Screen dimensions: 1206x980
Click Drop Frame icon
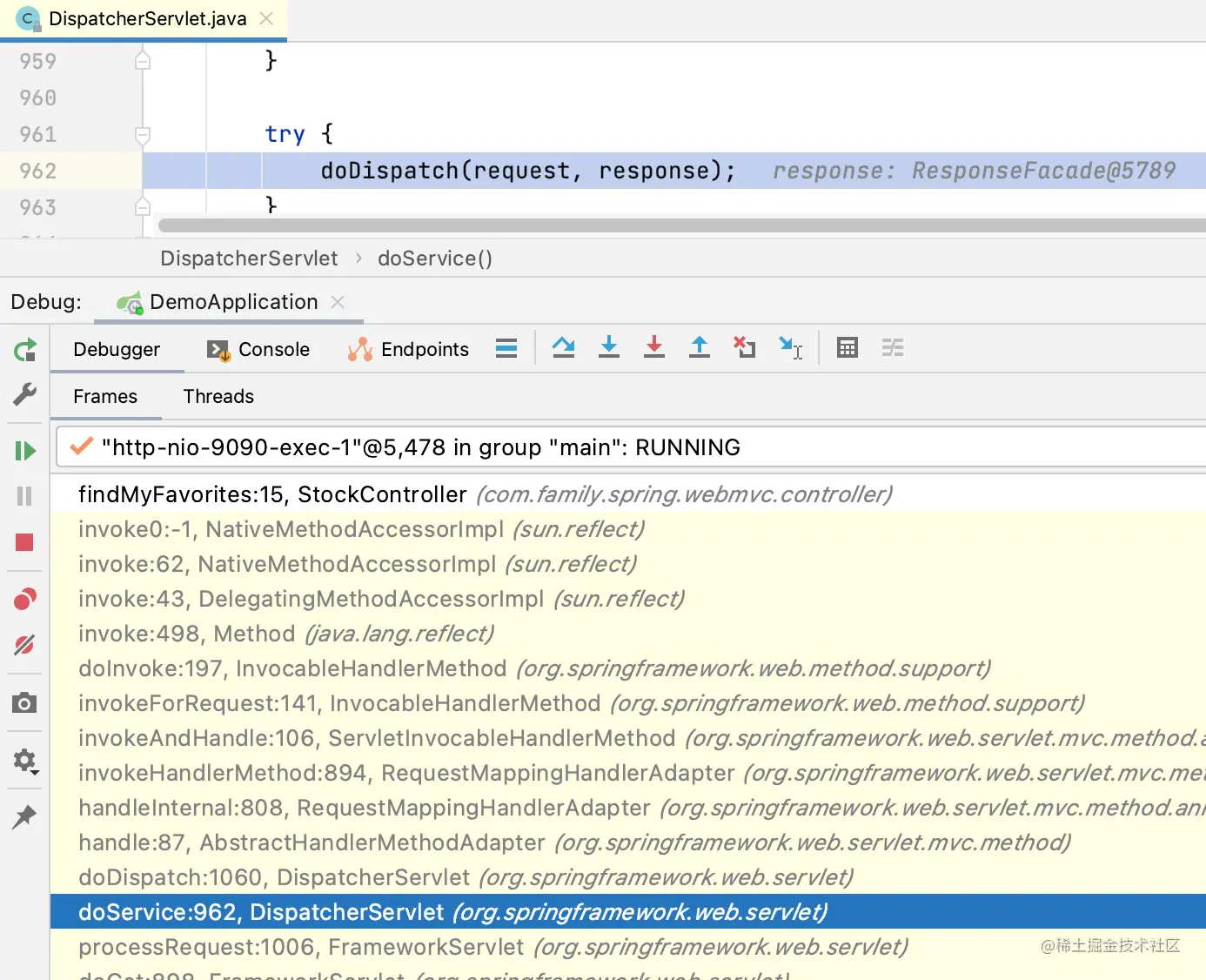[x=744, y=348]
